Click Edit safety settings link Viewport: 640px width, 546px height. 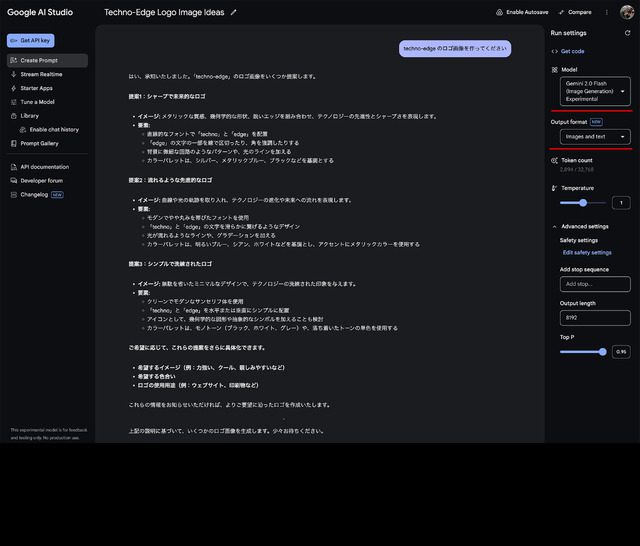pyautogui.click(x=587, y=253)
